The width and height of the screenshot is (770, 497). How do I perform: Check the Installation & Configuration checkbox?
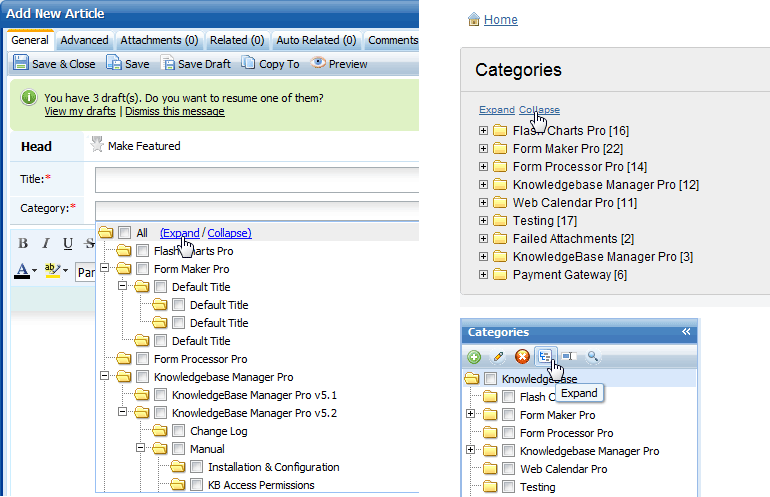(x=196, y=467)
